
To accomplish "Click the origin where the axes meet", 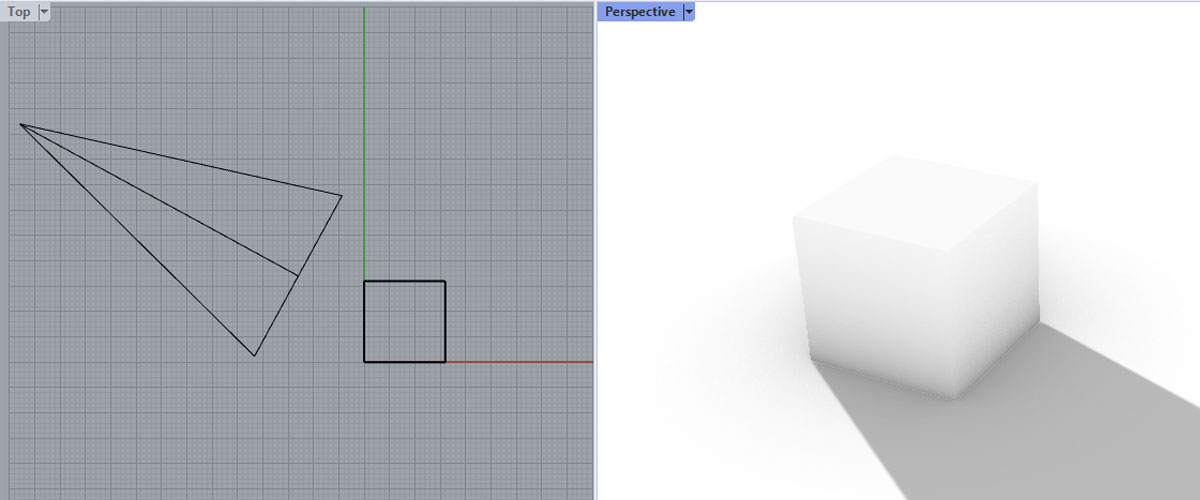I will click(x=364, y=362).
